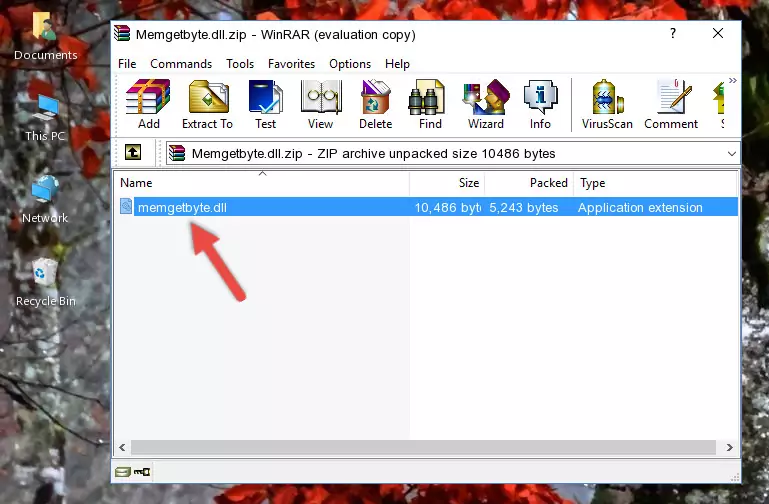Click the key password icon in status bar
The height and width of the screenshot is (504, 769).
point(142,472)
